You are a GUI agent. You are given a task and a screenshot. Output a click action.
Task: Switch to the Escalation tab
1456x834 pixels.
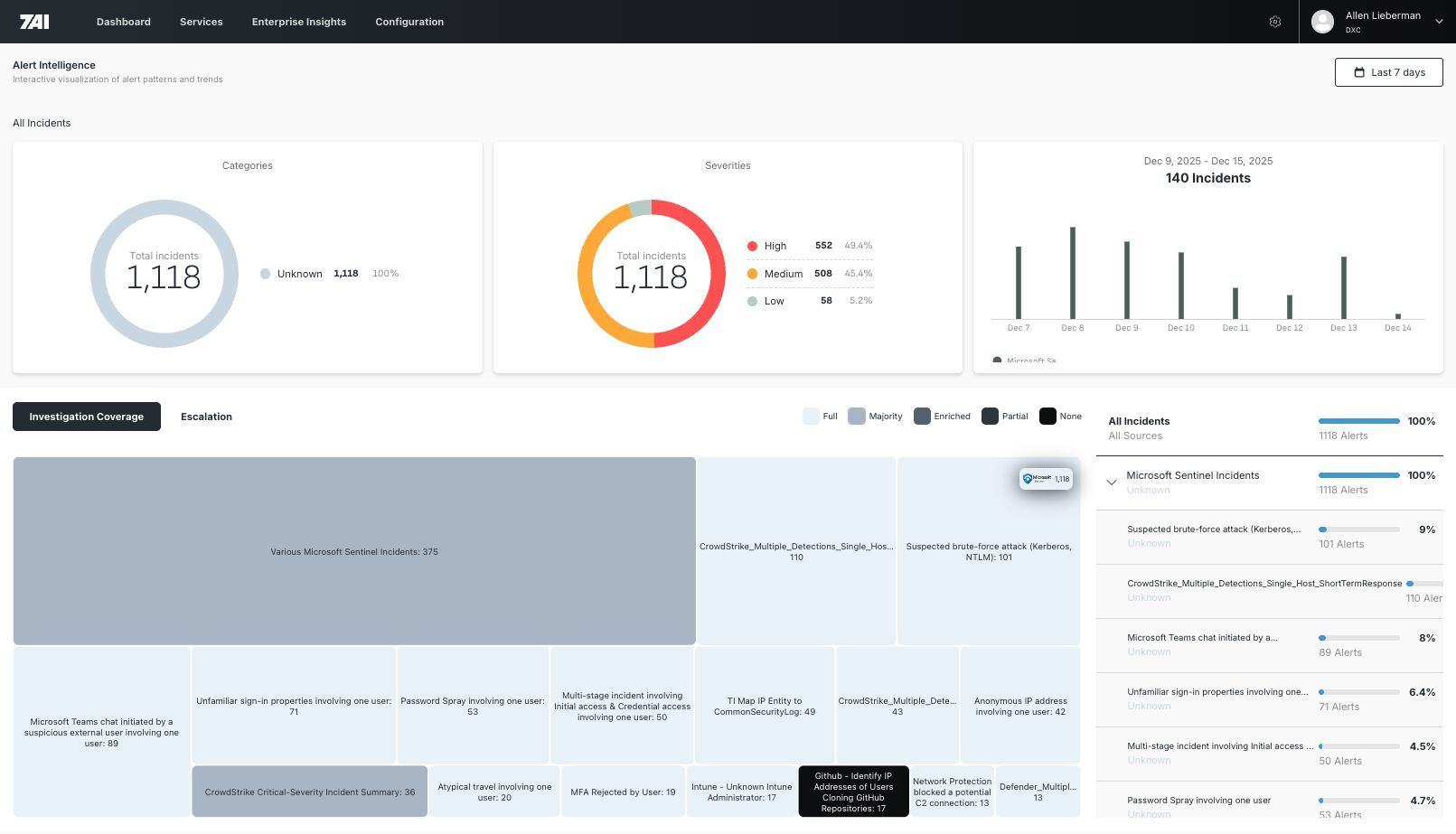pyautogui.click(x=206, y=417)
